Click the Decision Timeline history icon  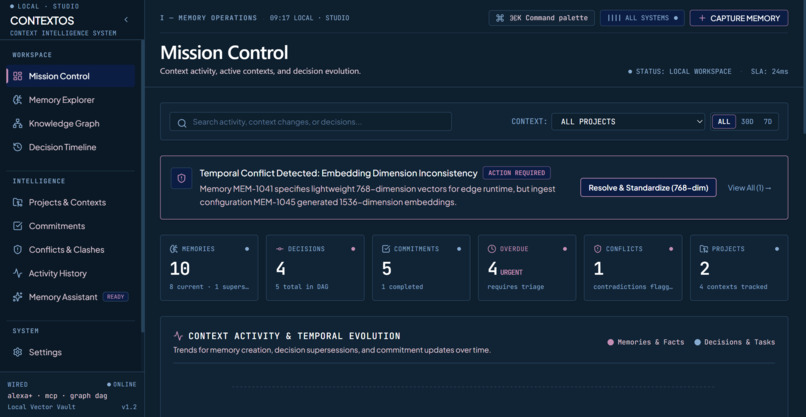pyautogui.click(x=17, y=147)
